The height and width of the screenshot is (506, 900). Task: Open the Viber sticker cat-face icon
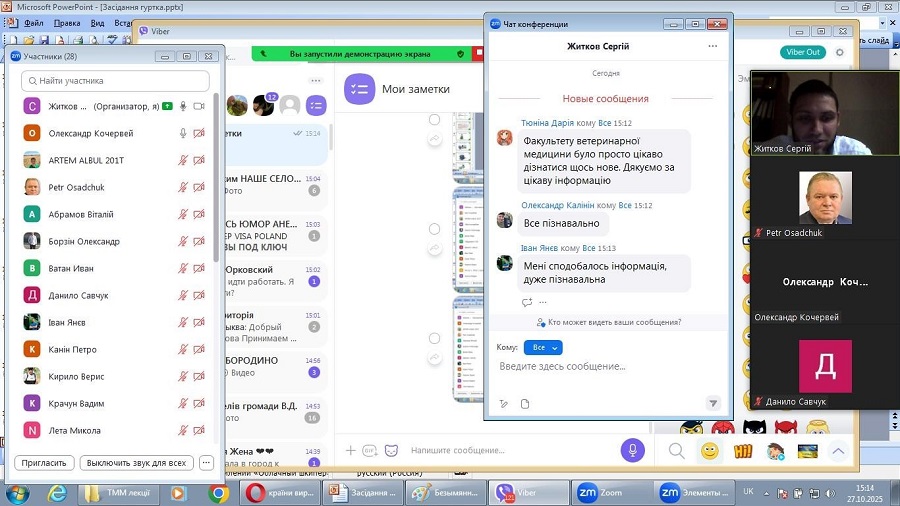391,451
